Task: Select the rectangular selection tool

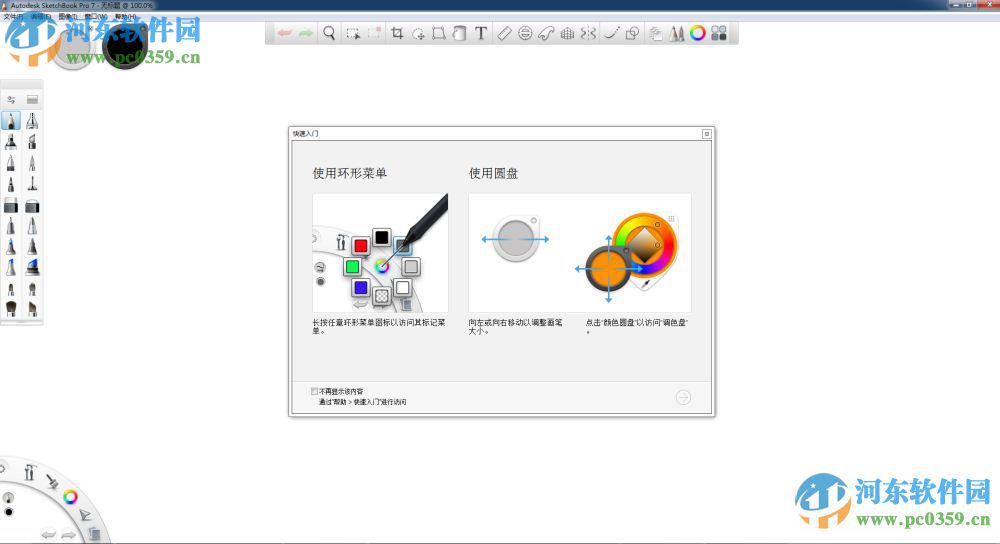Action: [353, 33]
